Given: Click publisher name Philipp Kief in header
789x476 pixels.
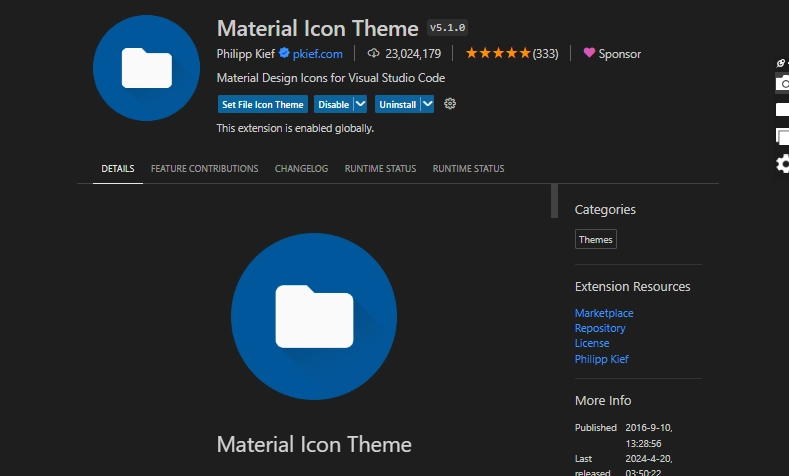Looking at the screenshot, I should pos(246,54).
